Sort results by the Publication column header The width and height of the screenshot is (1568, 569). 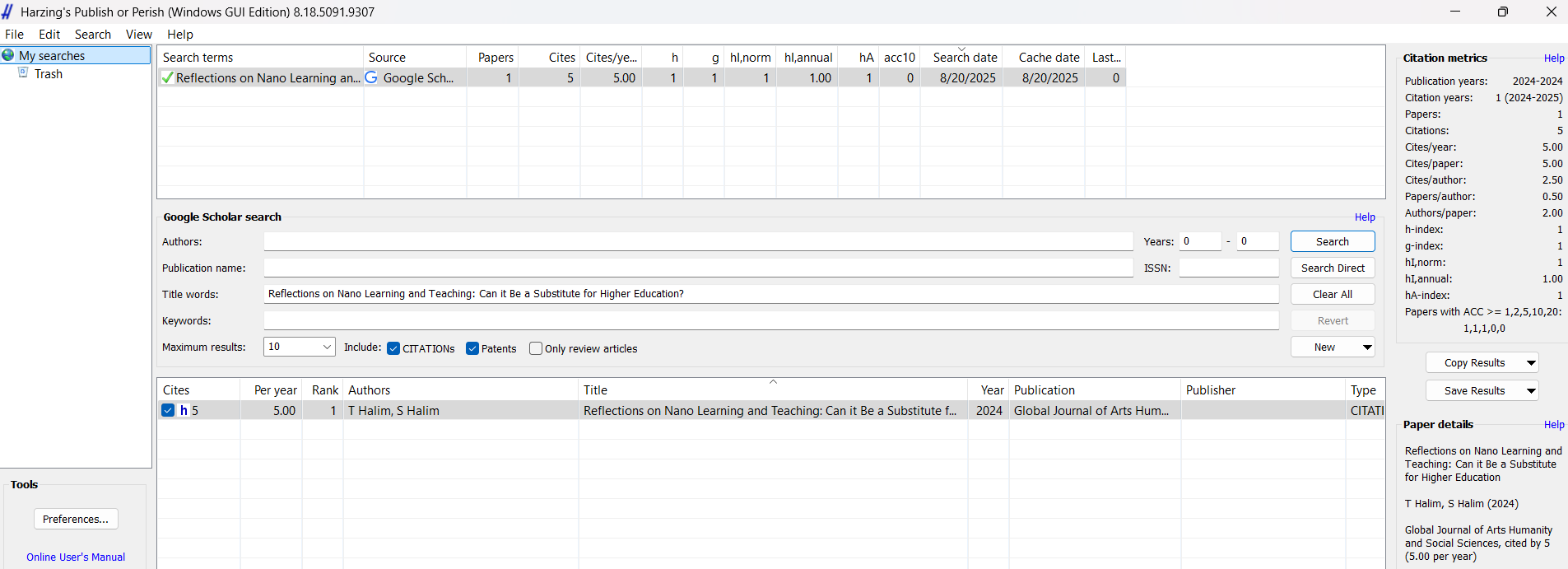pos(1096,390)
